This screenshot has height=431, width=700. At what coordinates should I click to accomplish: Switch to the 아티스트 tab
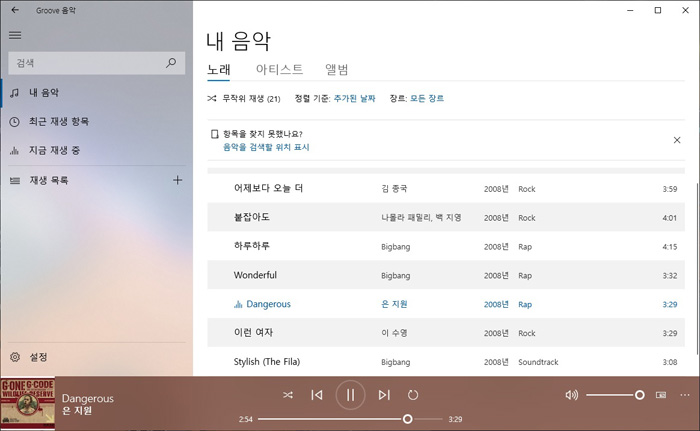279,69
